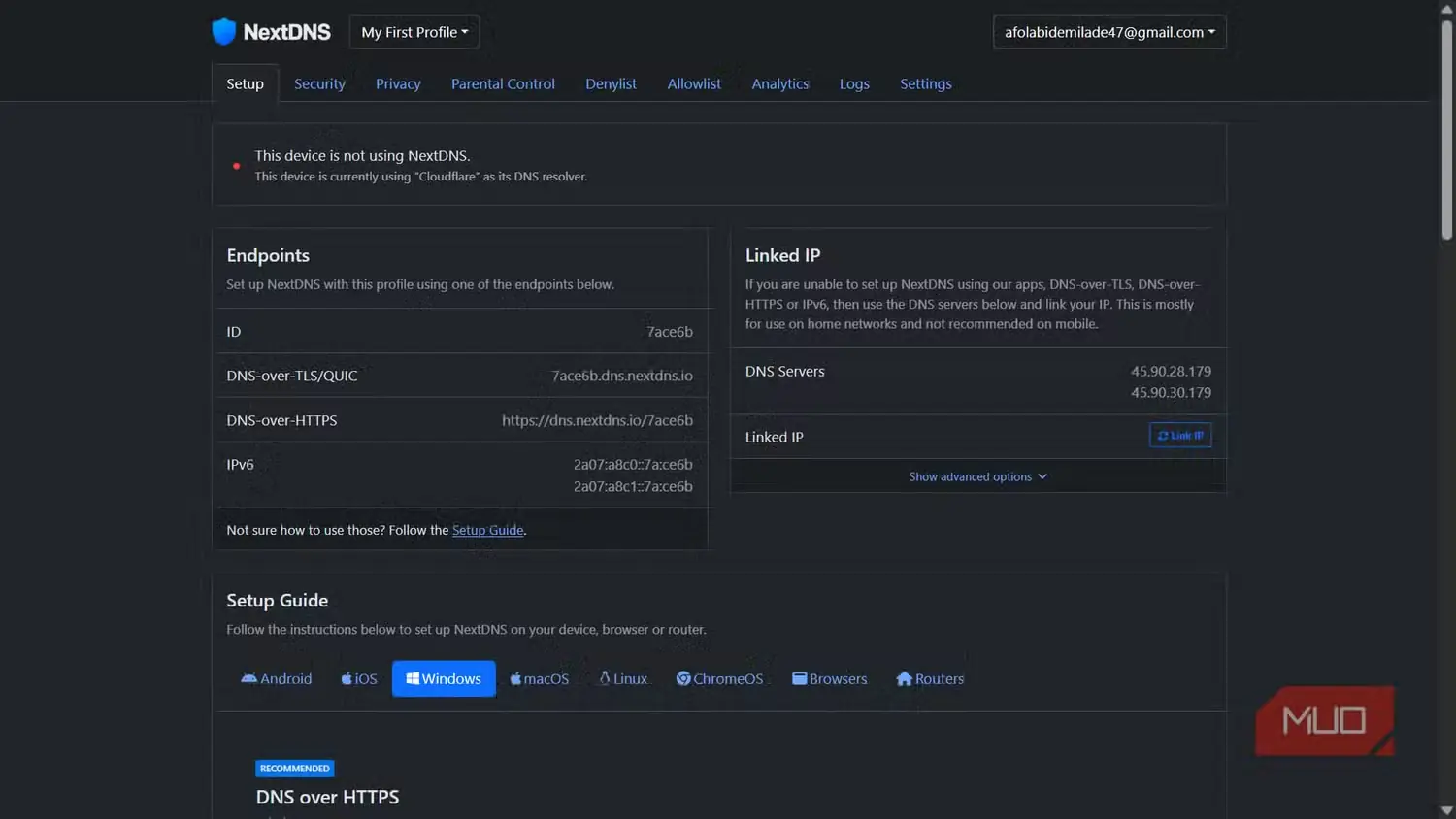Screen dimensions: 1456x819
Task: Click the red not-using-NextDNS status dot
Action: click(x=236, y=166)
